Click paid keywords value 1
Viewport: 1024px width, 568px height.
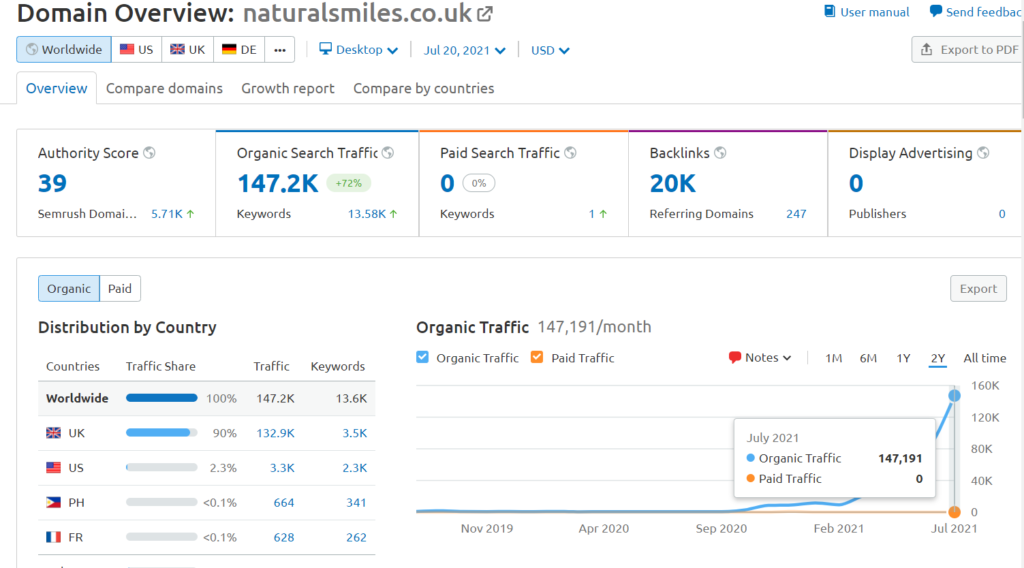(592, 213)
